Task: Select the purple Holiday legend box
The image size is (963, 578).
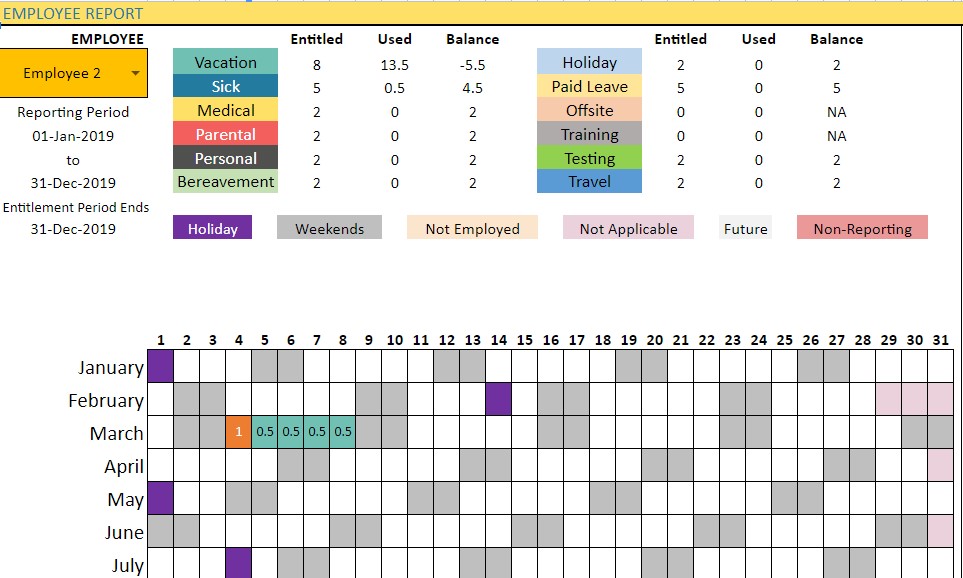Action: pos(212,227)
